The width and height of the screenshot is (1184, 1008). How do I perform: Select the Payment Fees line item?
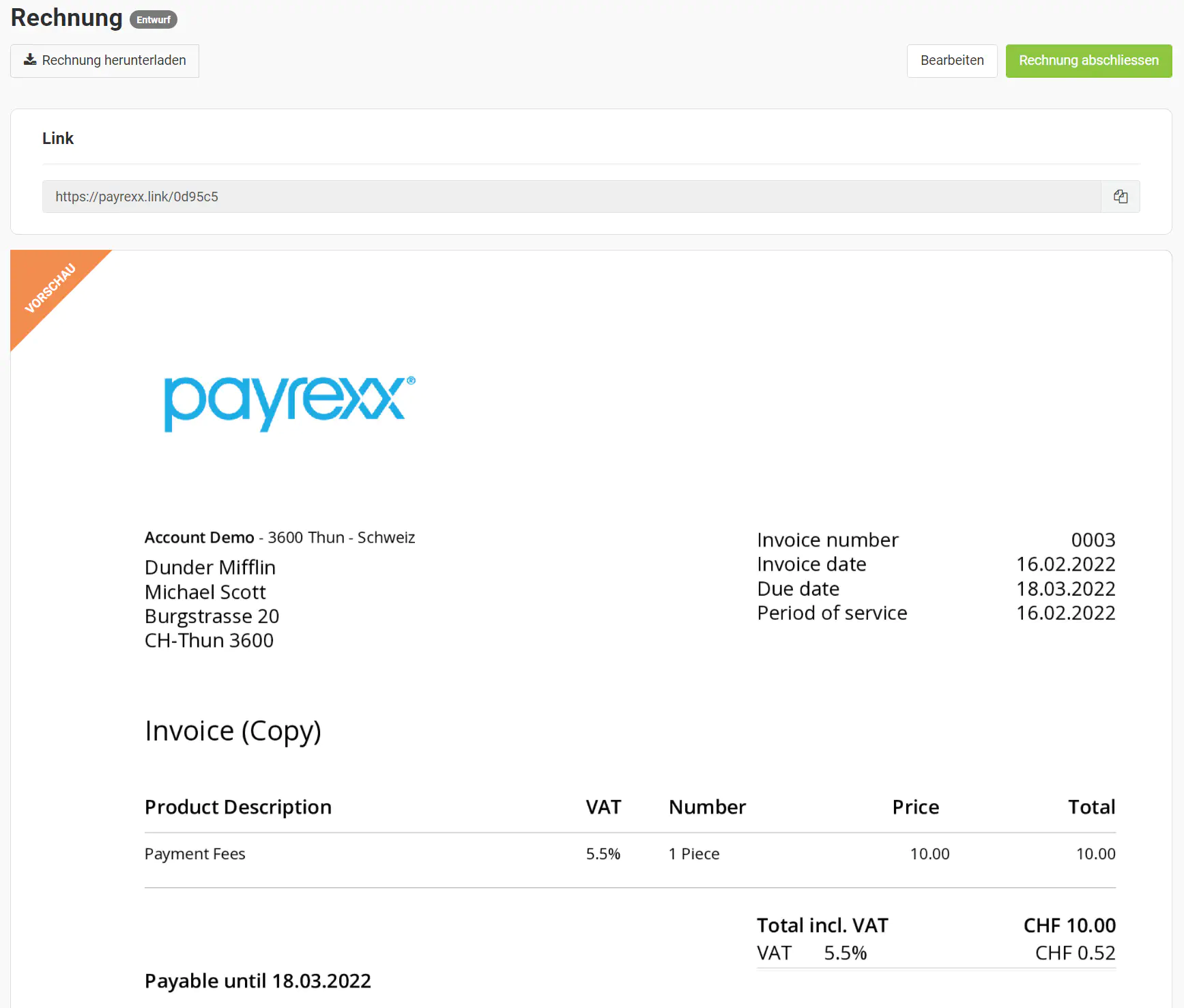pyautogui.click(x=195, y=854)
